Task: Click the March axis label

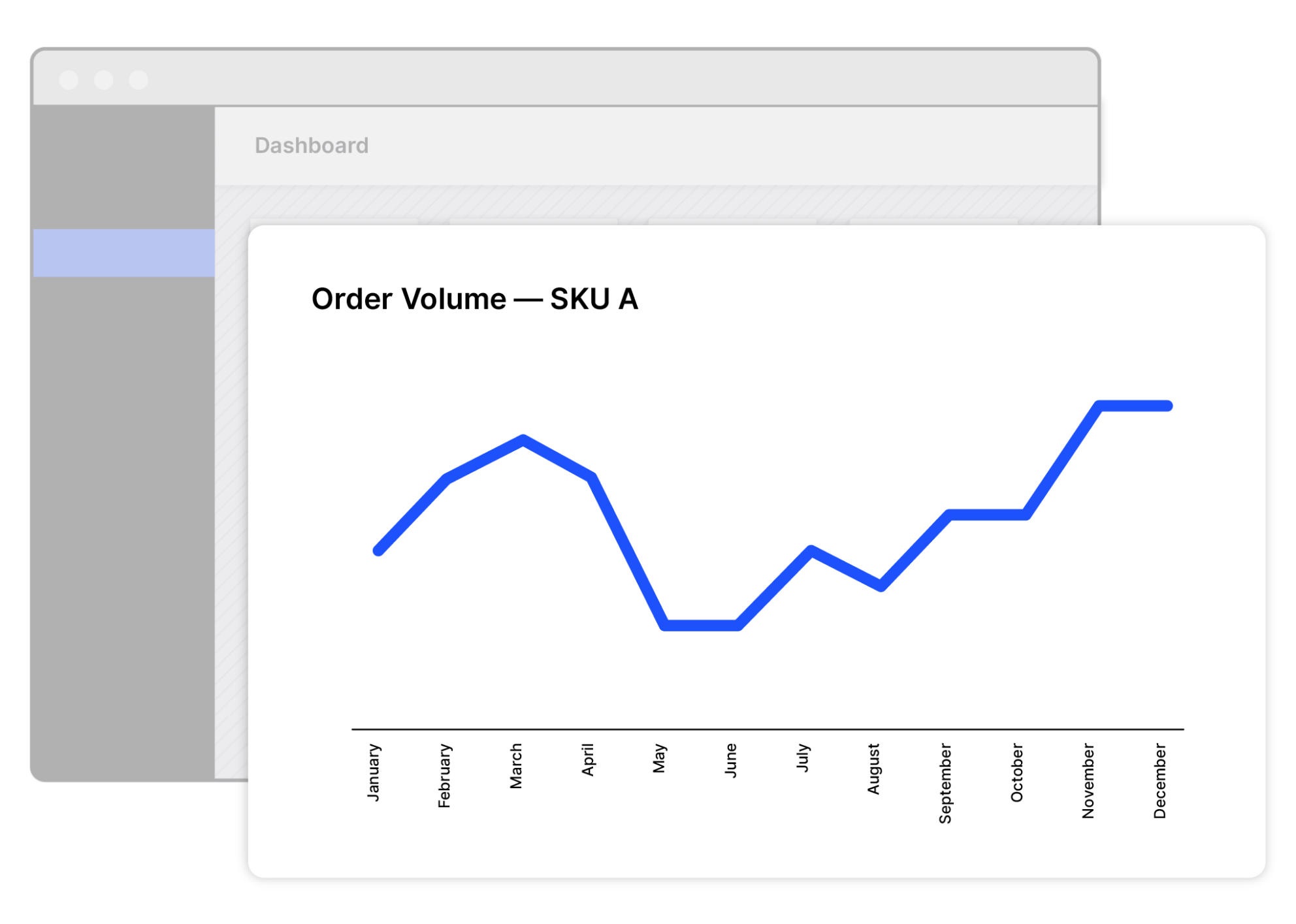Action: point(516,766)
